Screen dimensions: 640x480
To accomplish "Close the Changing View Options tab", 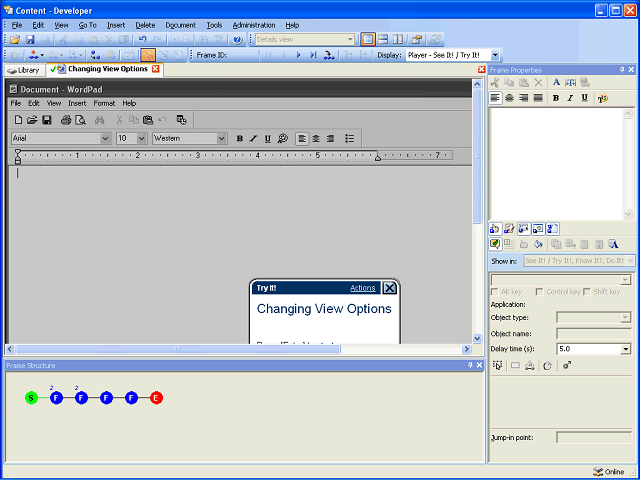I will (x=155, y=69).
